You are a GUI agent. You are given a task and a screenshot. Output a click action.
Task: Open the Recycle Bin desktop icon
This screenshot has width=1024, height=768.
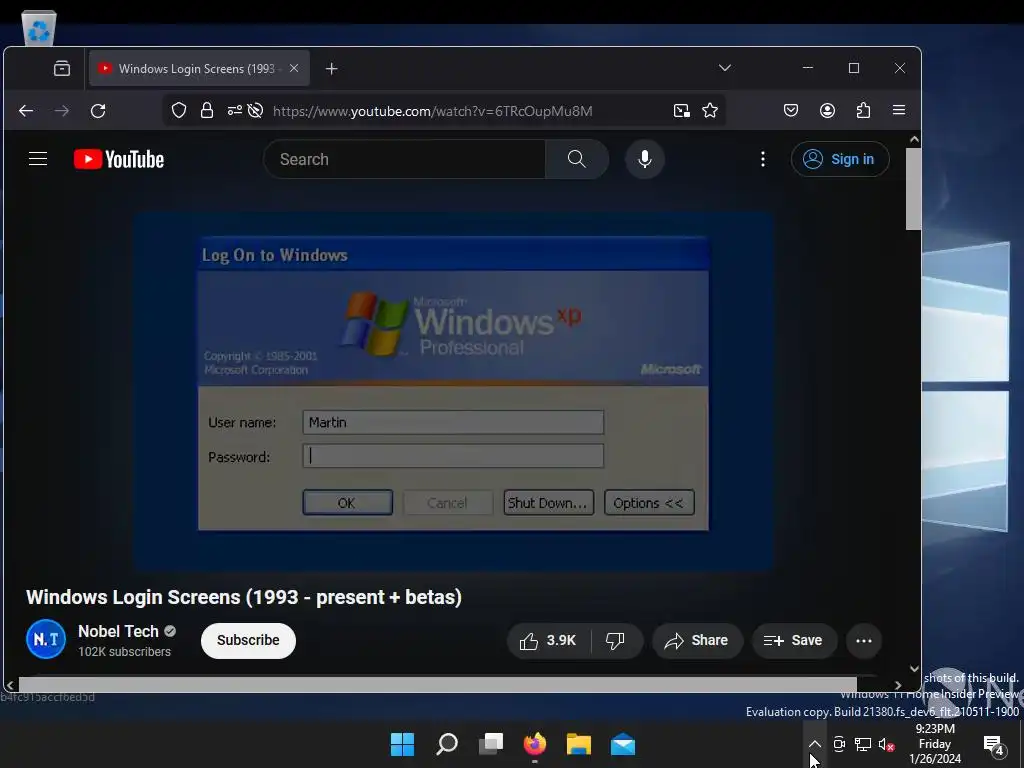(x=39, y=28)
